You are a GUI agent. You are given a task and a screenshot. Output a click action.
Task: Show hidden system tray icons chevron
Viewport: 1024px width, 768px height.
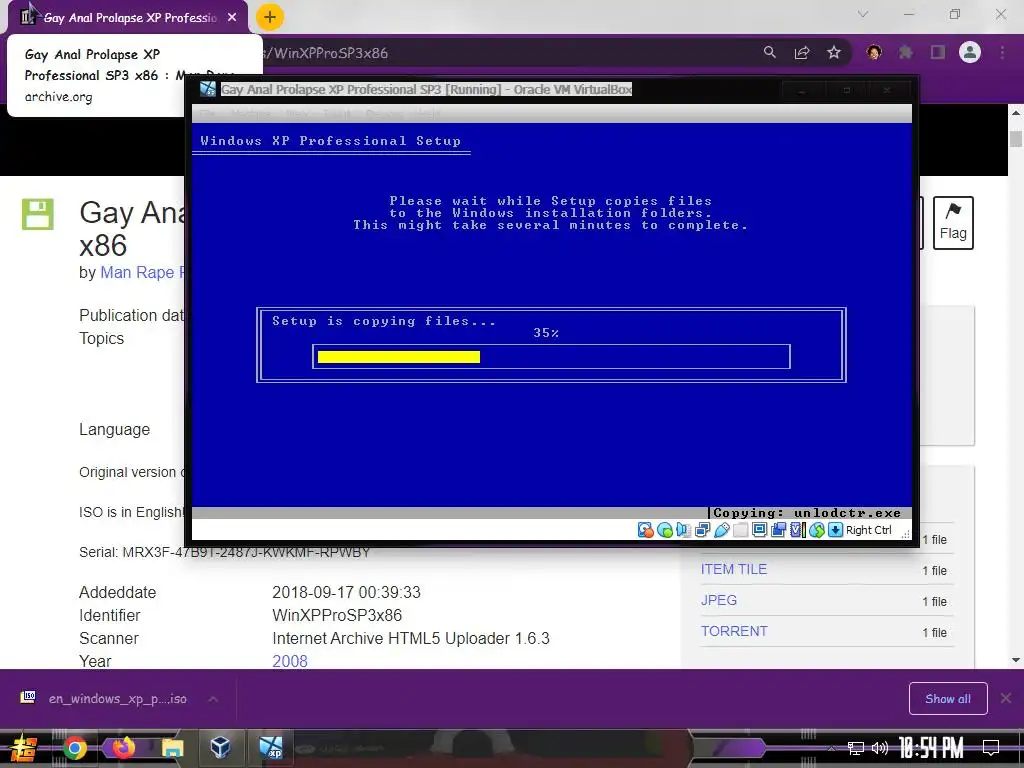(831, 748)
